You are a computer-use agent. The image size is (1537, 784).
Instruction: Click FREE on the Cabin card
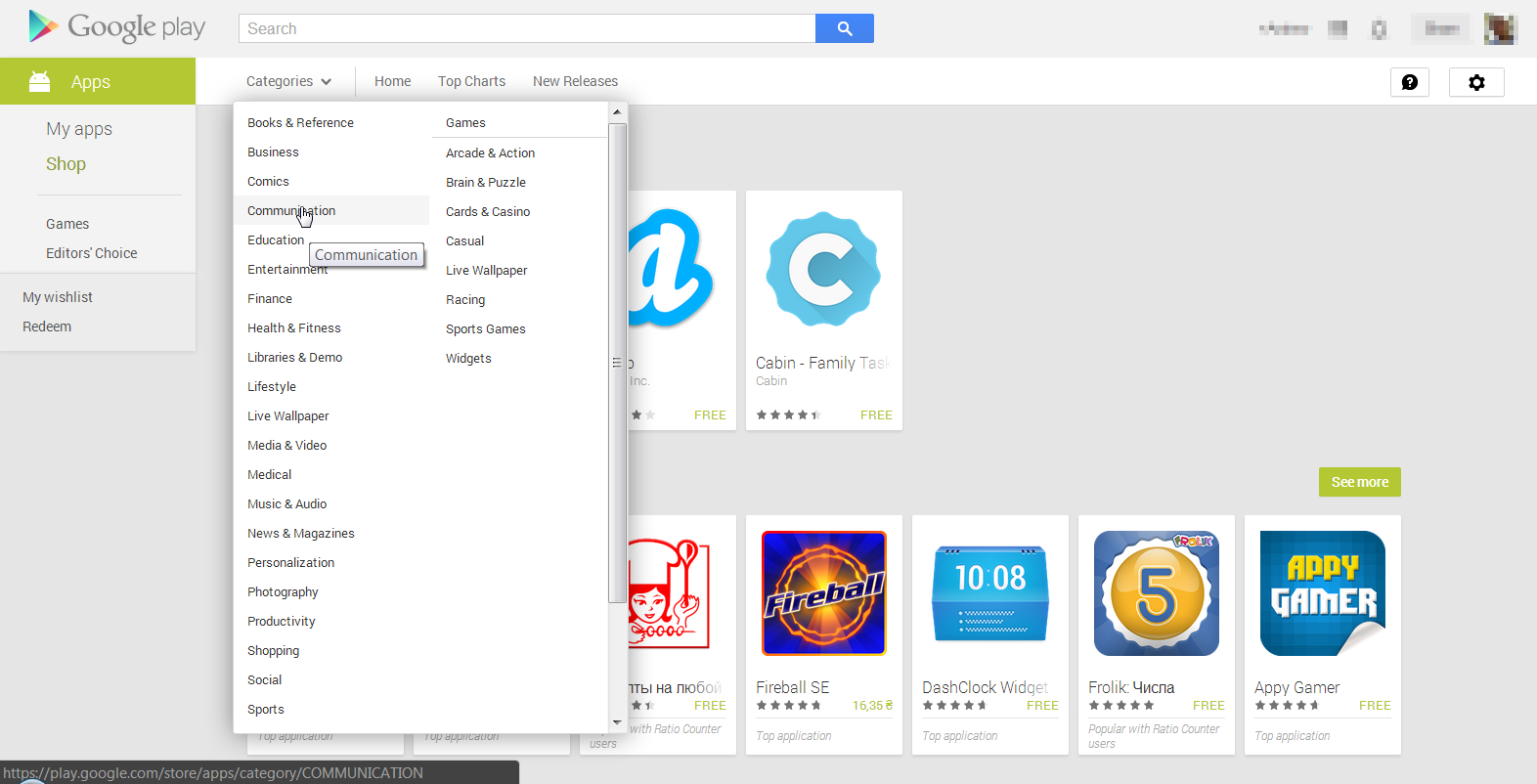[x=876, y=414]
